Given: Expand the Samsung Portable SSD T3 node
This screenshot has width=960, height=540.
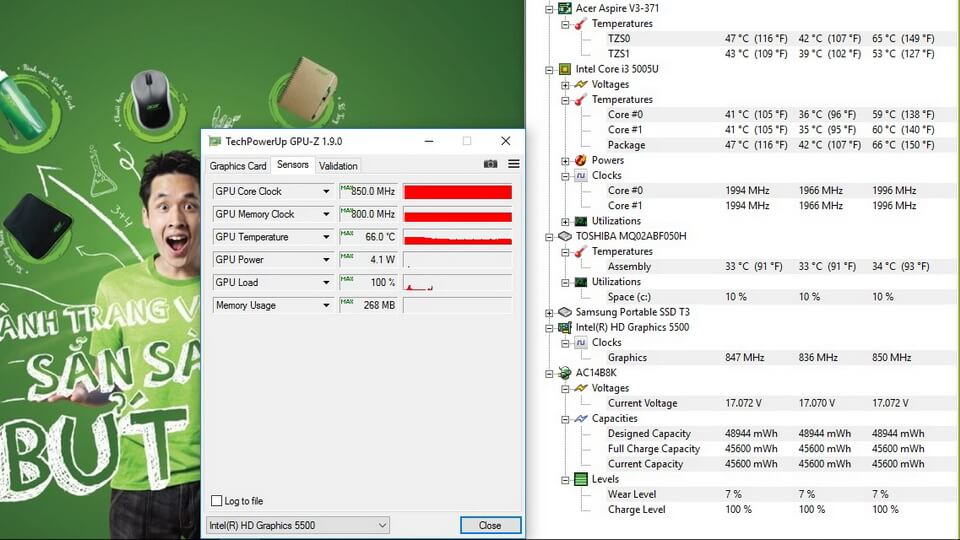Looking at the screenshot, I should pyautogui.click(x=549, y=313).
